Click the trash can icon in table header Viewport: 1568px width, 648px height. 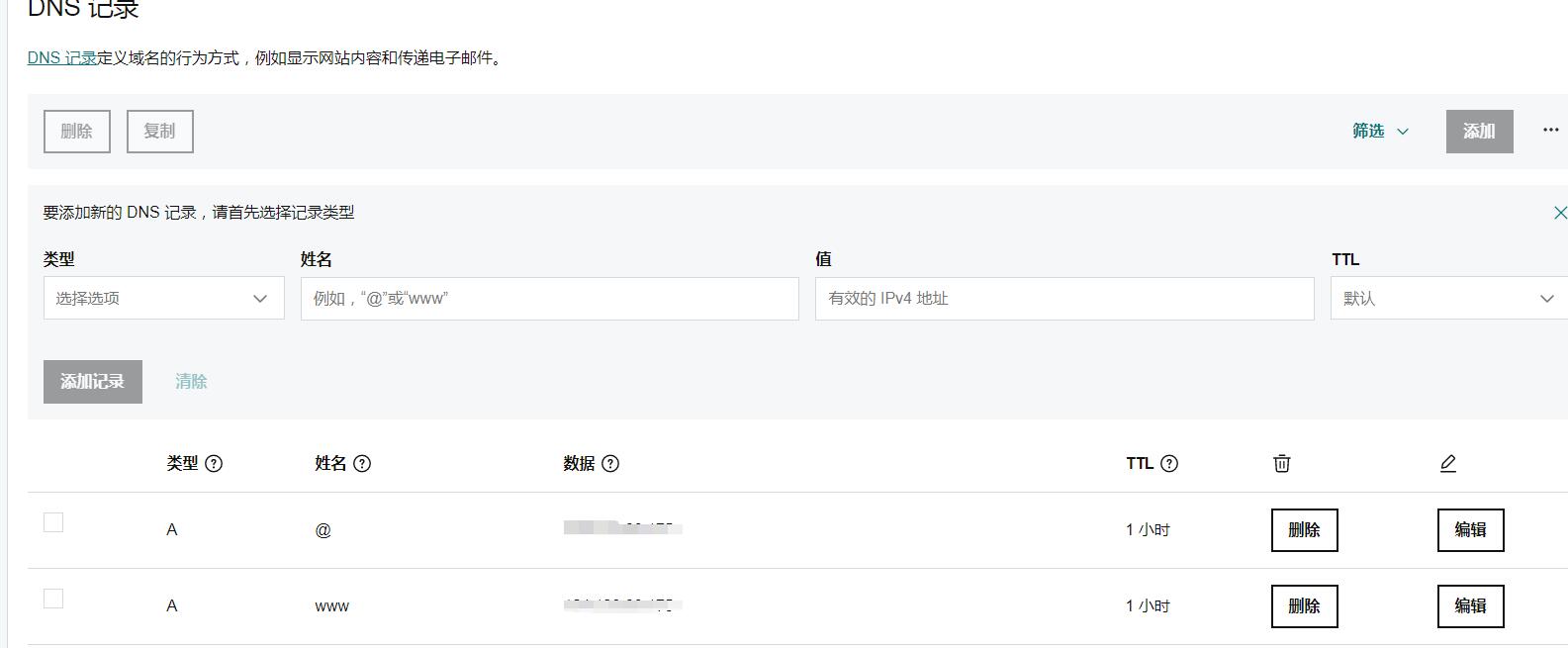pos(1282,463)
